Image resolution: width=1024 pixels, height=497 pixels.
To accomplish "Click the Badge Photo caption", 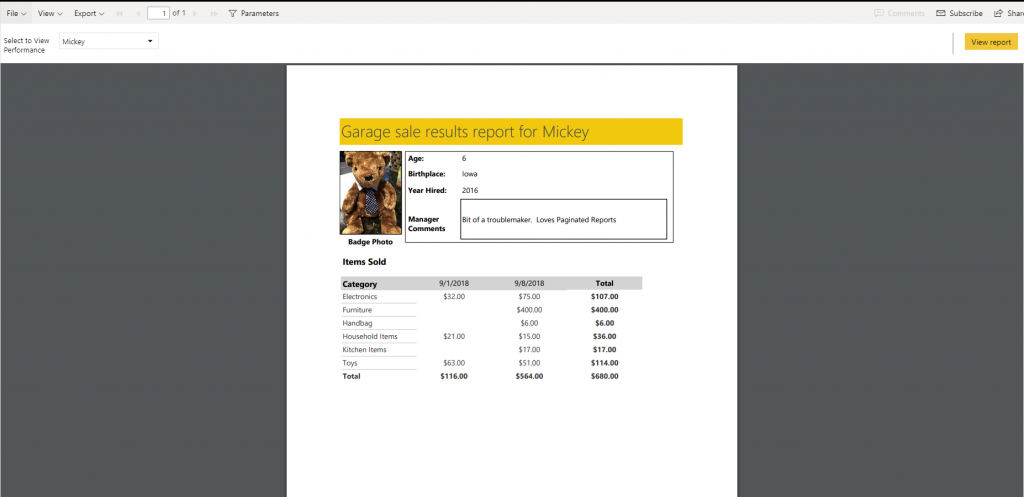I will (x=370, y=242).
